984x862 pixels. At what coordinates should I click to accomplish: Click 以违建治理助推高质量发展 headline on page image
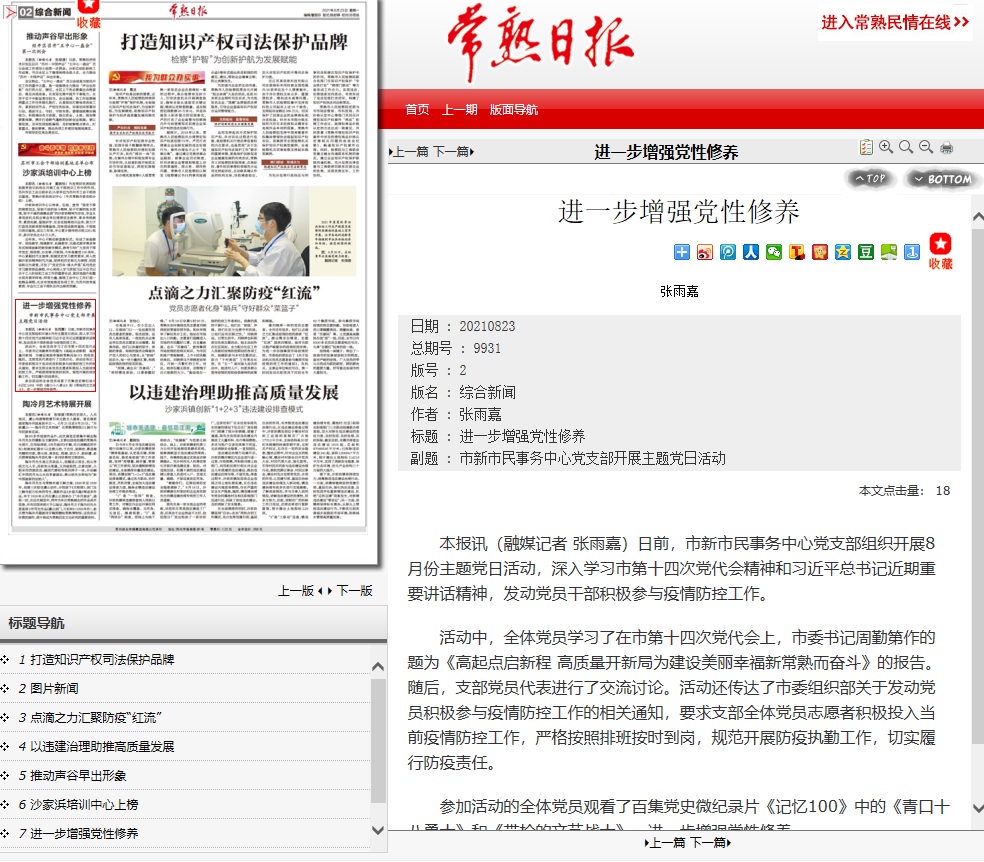234,393
